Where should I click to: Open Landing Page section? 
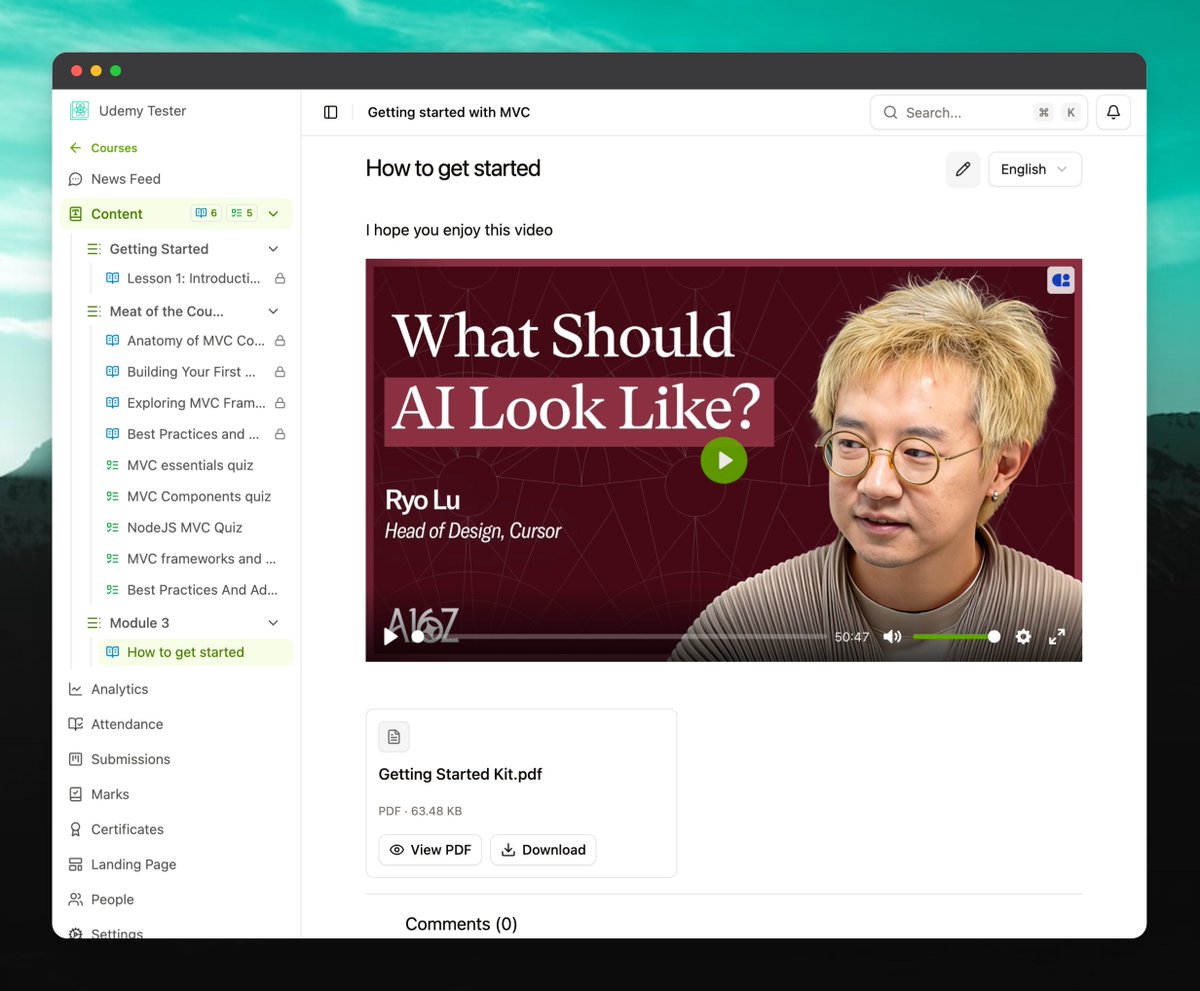click(133, 864)
